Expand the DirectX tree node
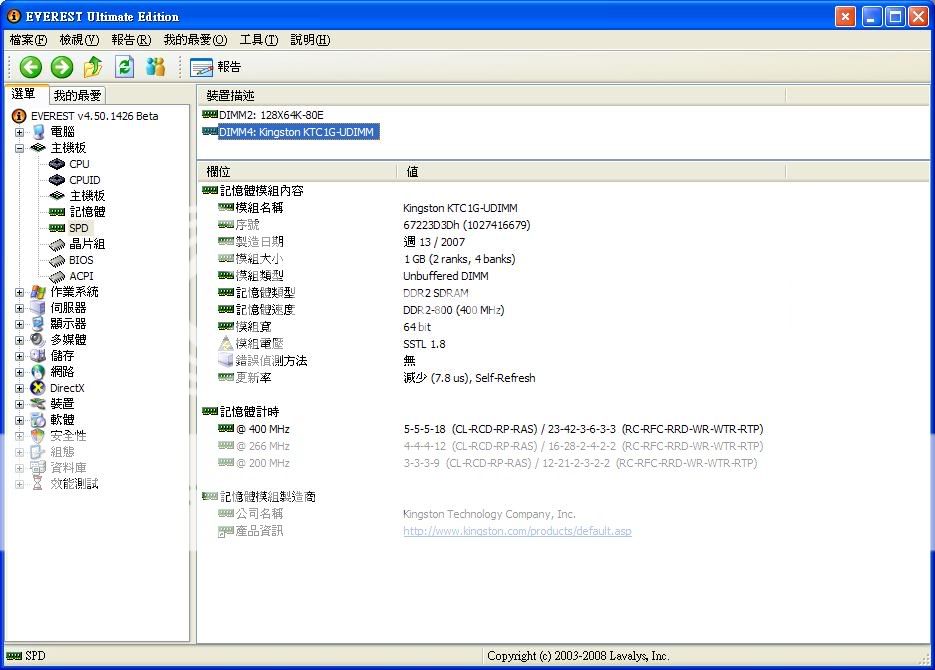935x670 pixels. (20, 388)
